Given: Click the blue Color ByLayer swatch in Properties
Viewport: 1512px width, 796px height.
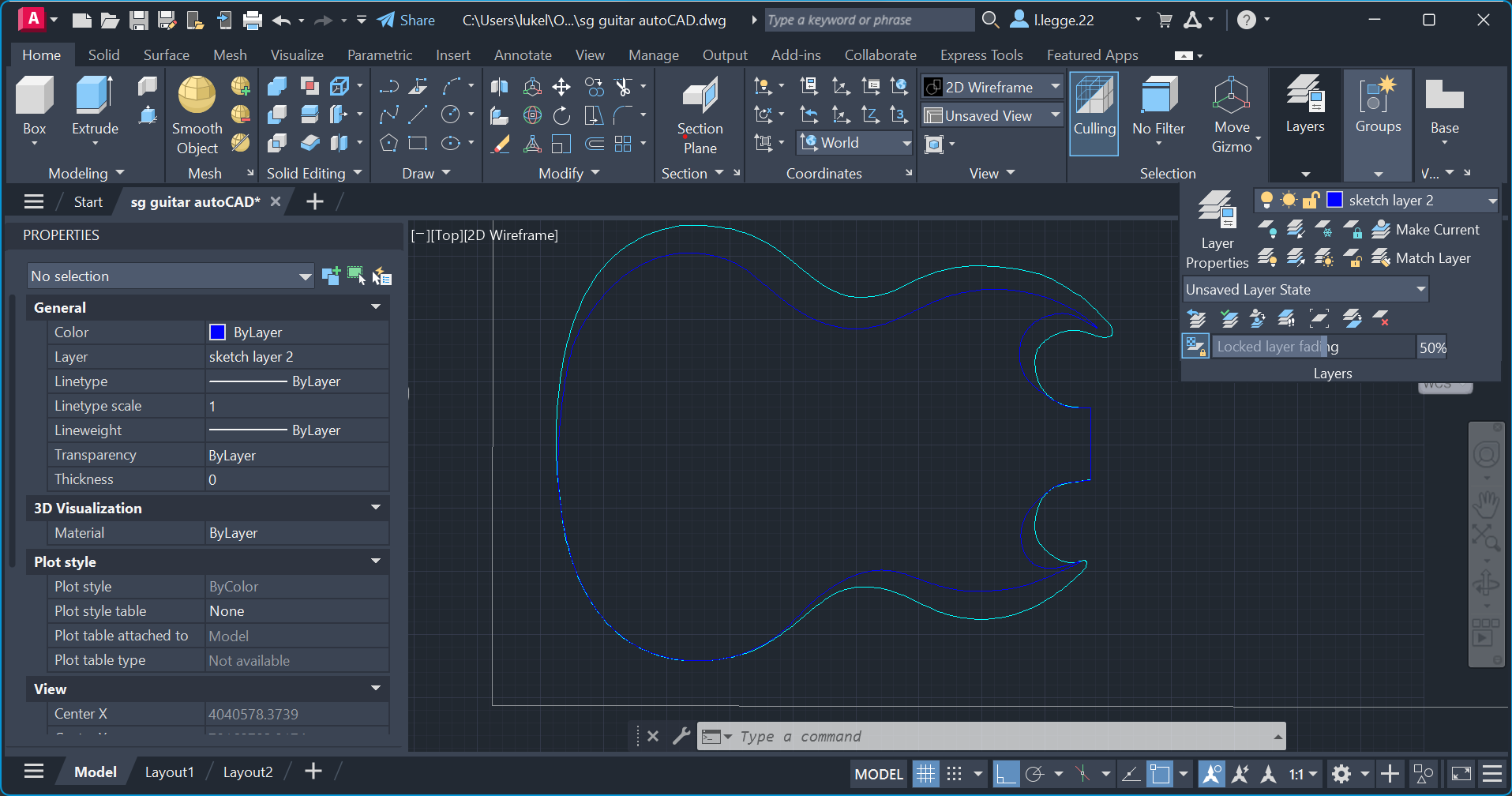Looking at the screenshot, I should coord(217,332).
